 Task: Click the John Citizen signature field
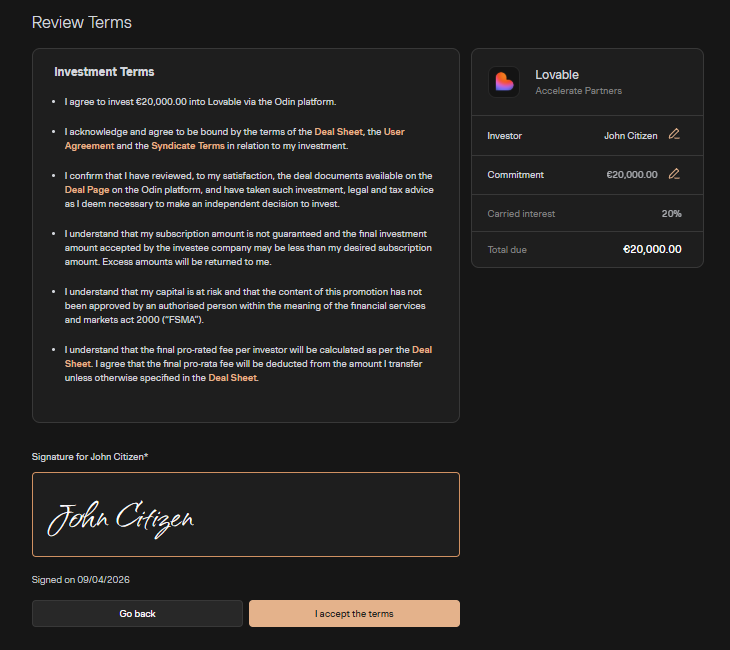(246, 514)
